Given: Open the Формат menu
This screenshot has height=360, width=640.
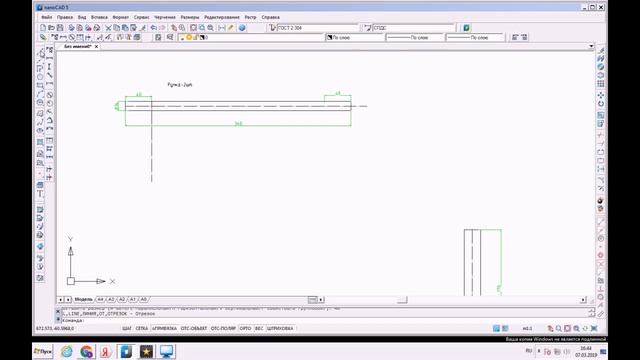Looking at the screenshot, I should pos(120,17).
